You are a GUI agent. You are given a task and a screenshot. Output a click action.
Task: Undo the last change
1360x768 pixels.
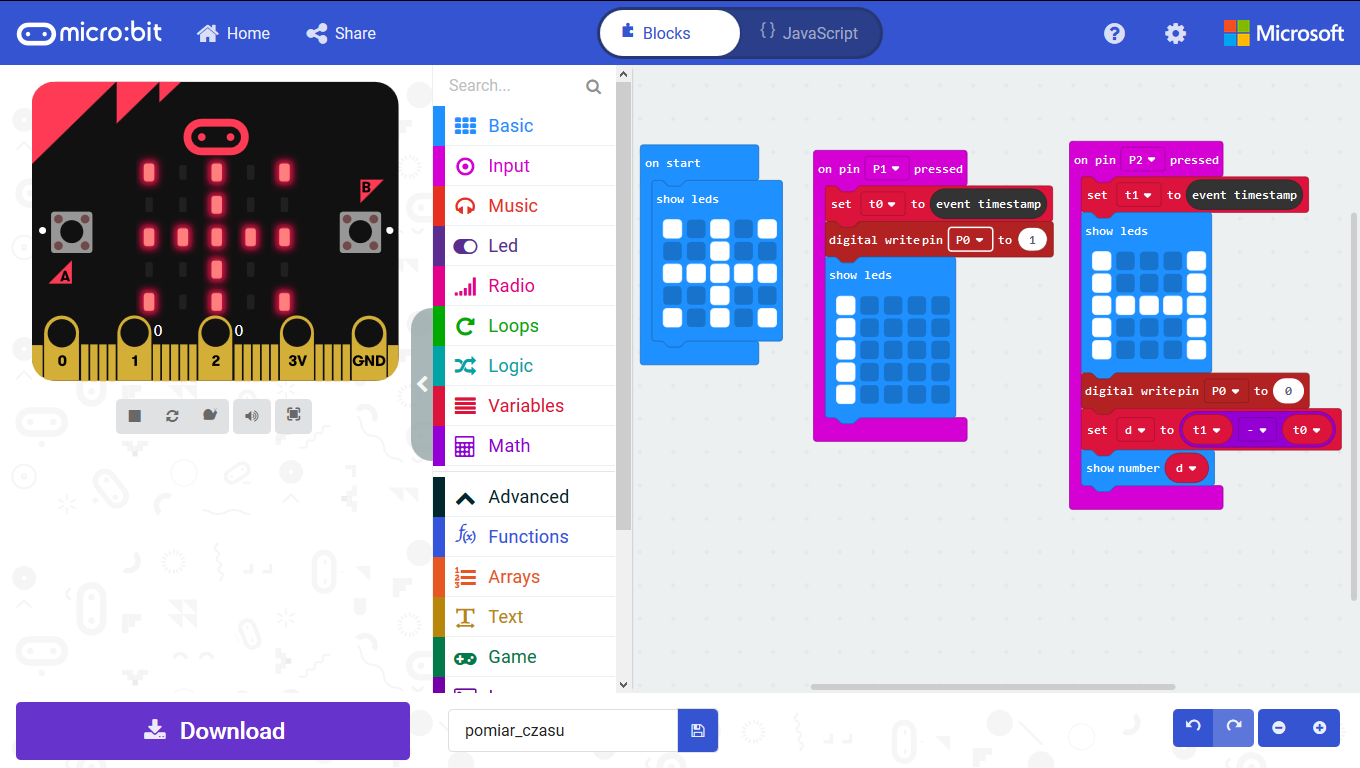click(x=1193, y=727)
